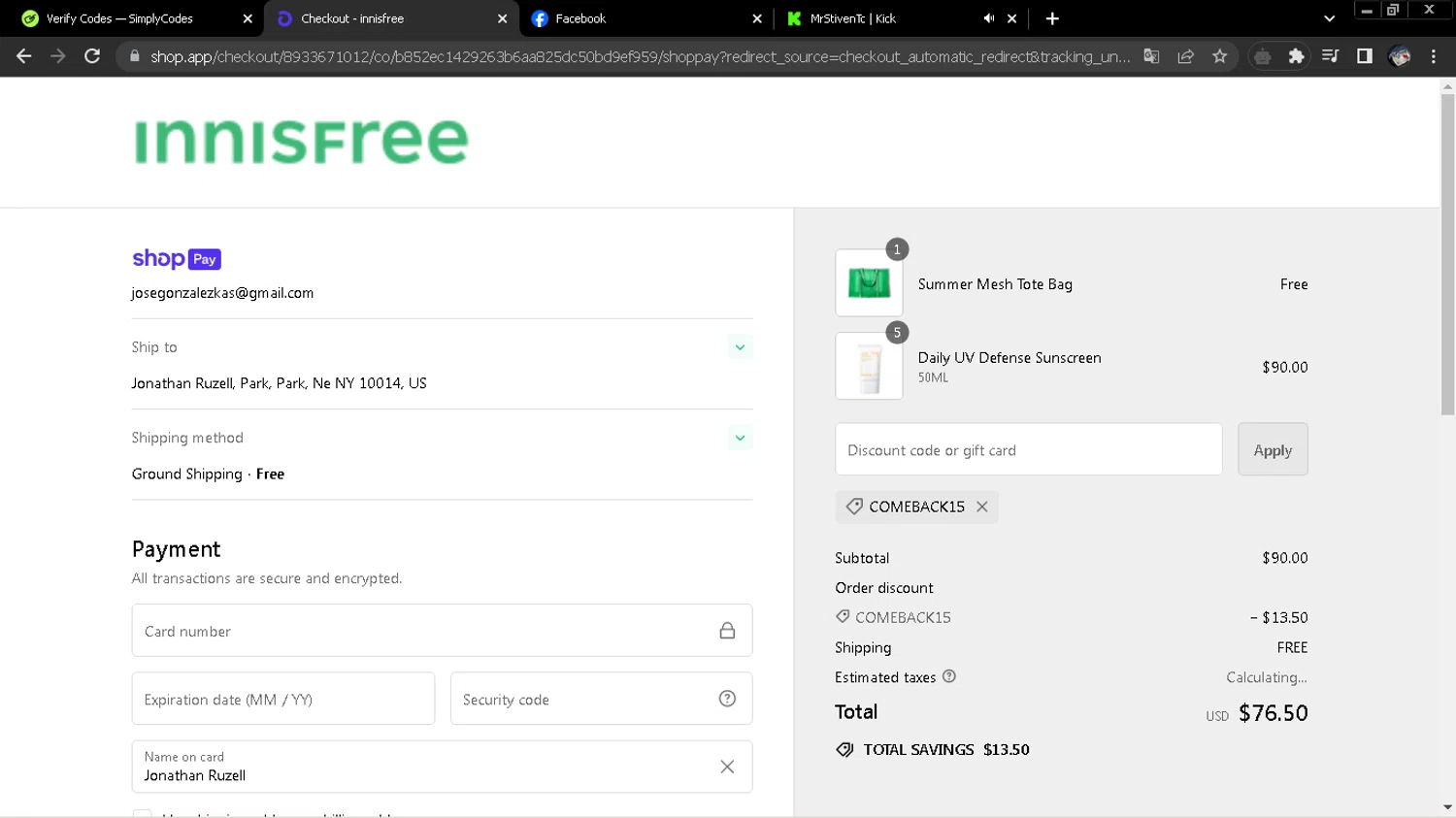1456x818 pixels.
Task: Open the Chrome profile avatar
Action: coord(1399,56)
